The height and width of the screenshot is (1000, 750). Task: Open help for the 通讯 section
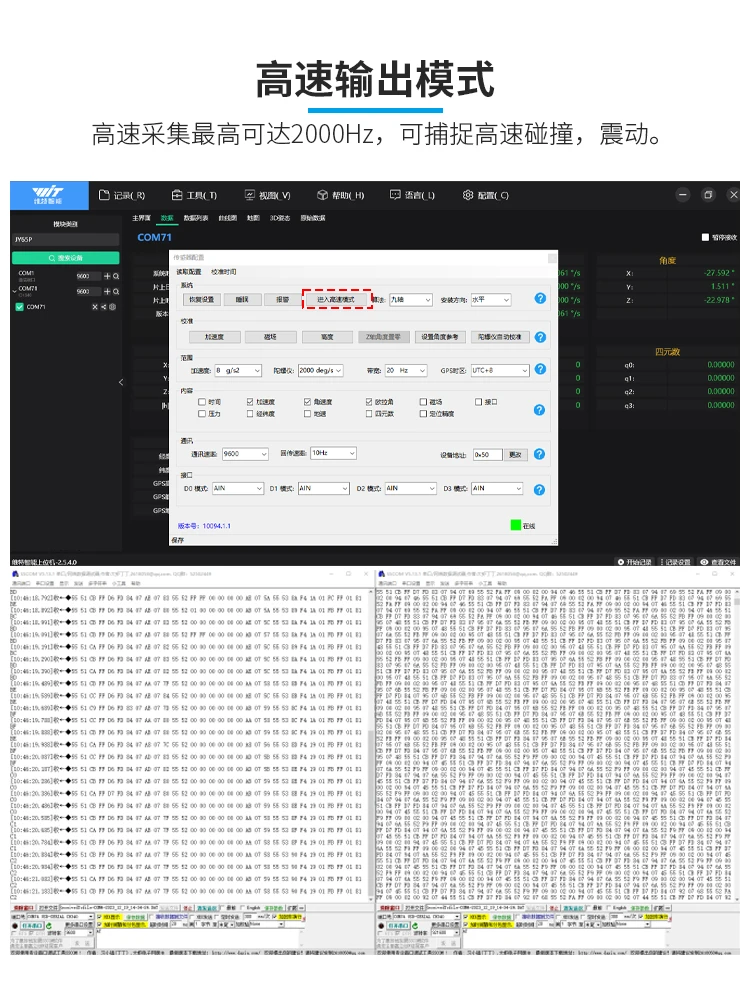click(x=540, y=454)
